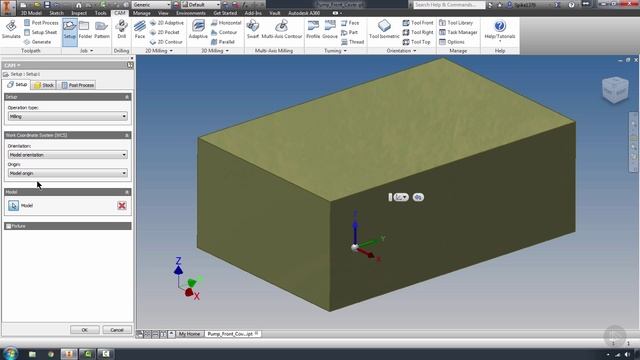The width and height of the screenshot is (640, 360).
Task: Switch to the Post Process panel tab
Action: 78,85
